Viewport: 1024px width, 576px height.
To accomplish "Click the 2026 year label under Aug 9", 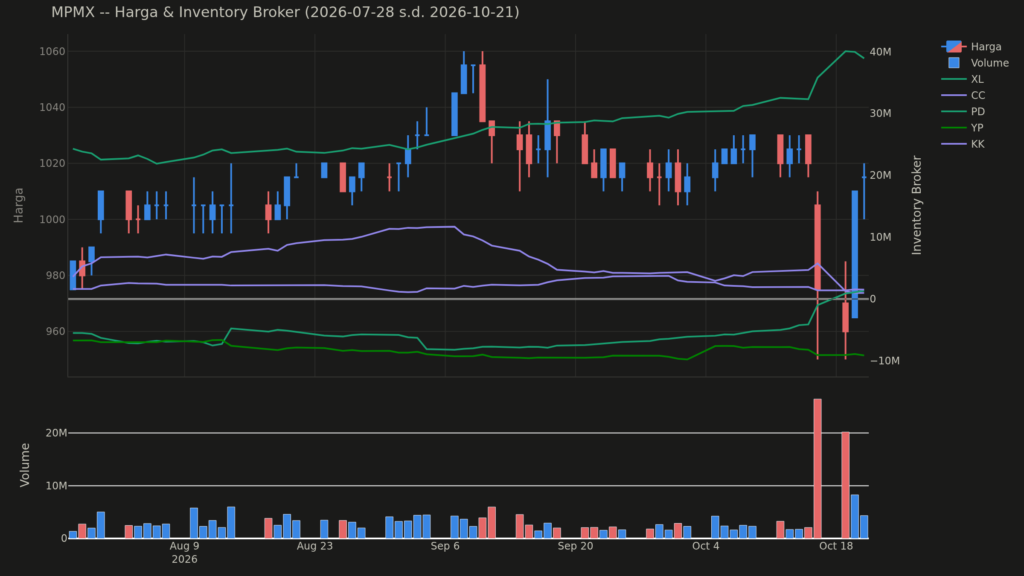I will (x=184, y=559).
